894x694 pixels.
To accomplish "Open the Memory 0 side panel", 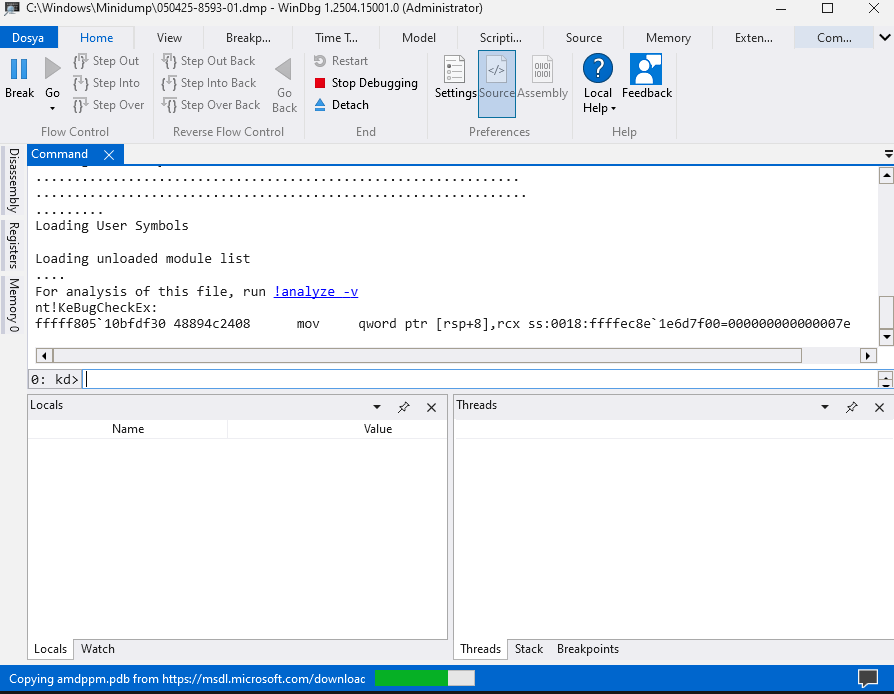I will click(14, 305).
